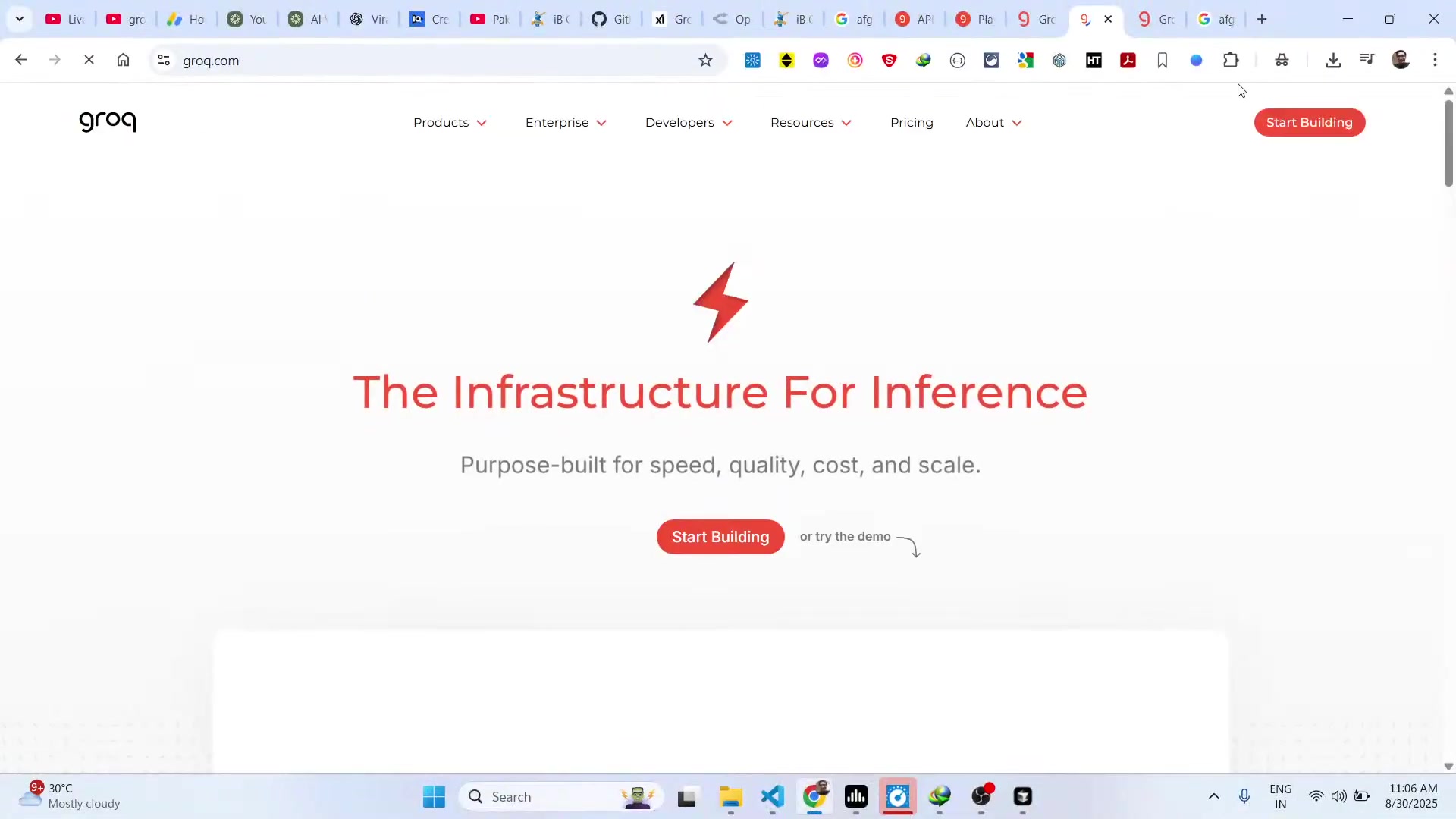The width and height of the screenshot is (1456, 819).
Task: Click the taskbar Search box
Action: (x=561, y=796)
